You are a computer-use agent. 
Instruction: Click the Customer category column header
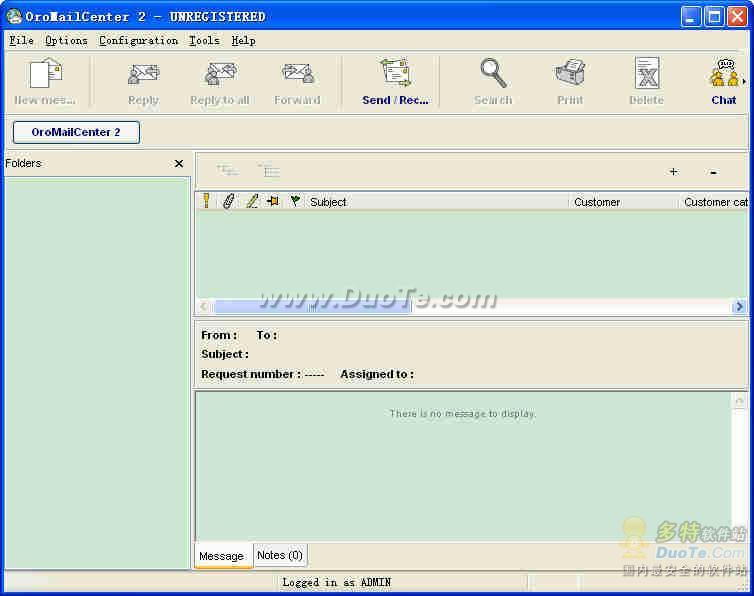[x=716, y=202]
